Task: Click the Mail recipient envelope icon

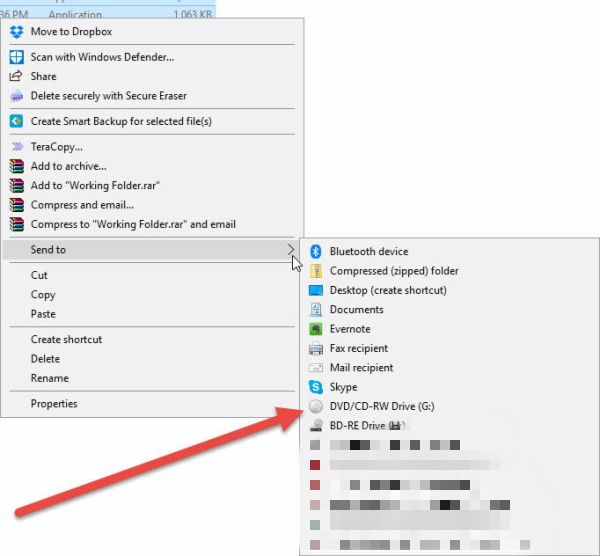Action: point(316,368)
